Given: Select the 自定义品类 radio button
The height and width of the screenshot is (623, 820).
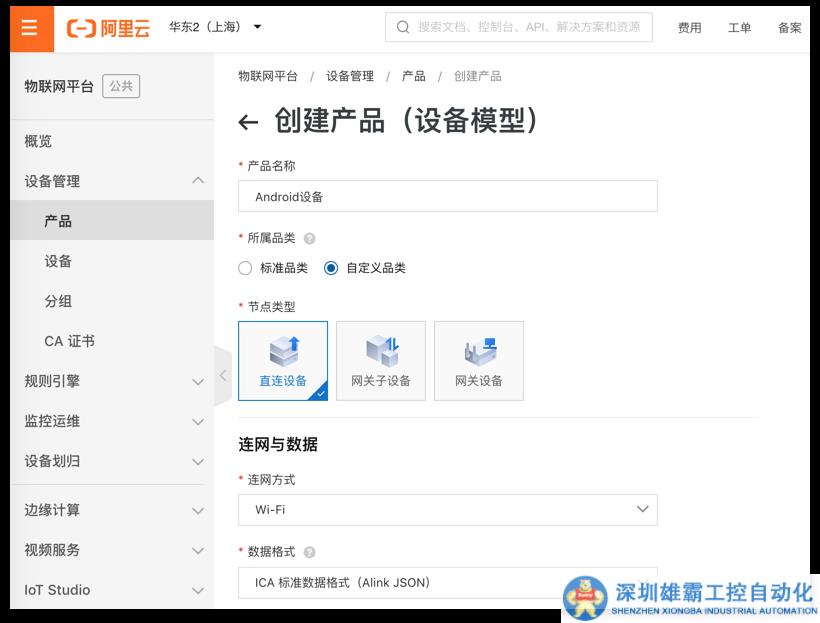Looking at the screenshot, I should pyautogui.click(x=331, y=268).
